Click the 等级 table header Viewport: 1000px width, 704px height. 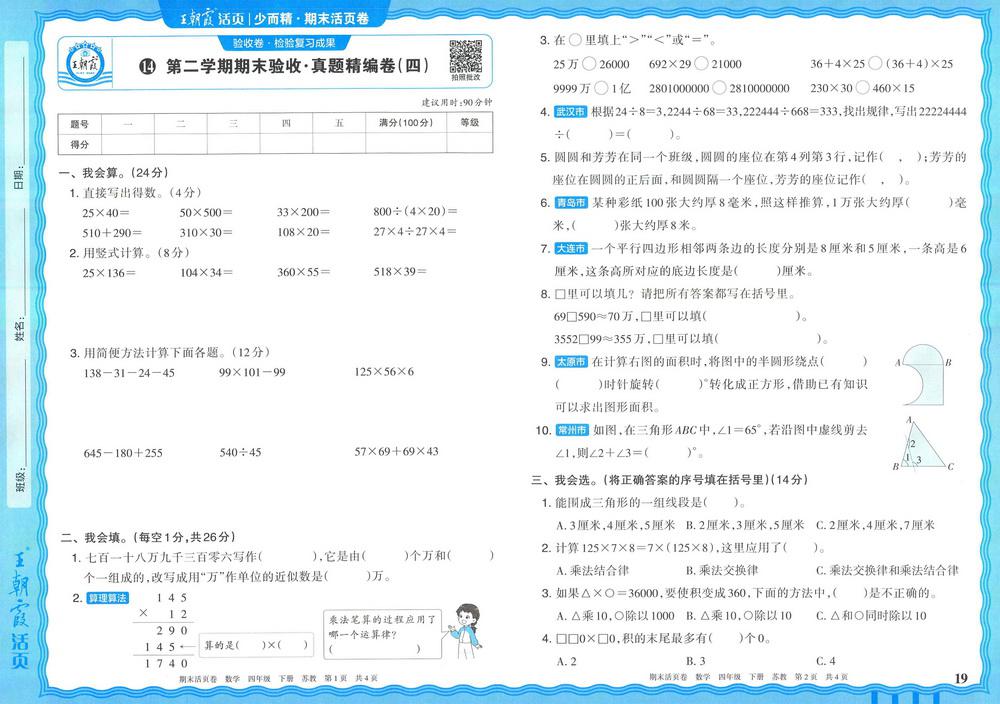click(x=469, y=122)
